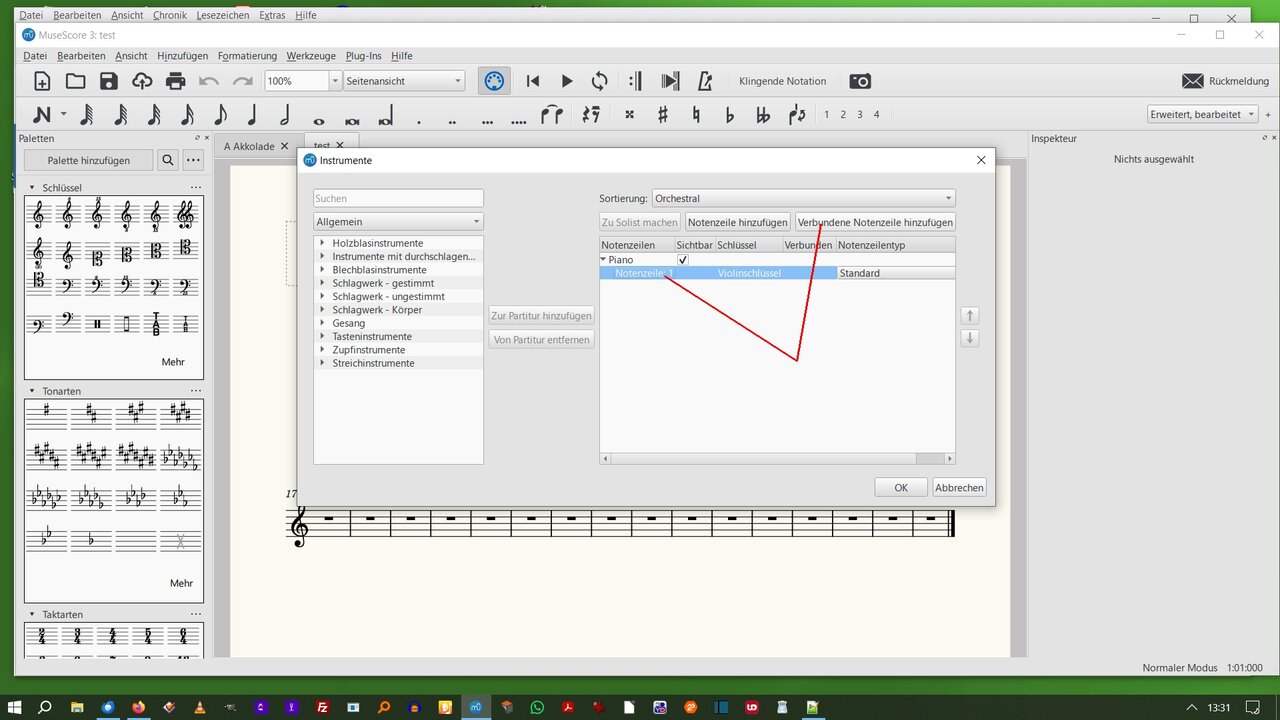Click the Notenzeile hinzufügen button
The image size is (1280, 720).
click(x=738, y=222)
